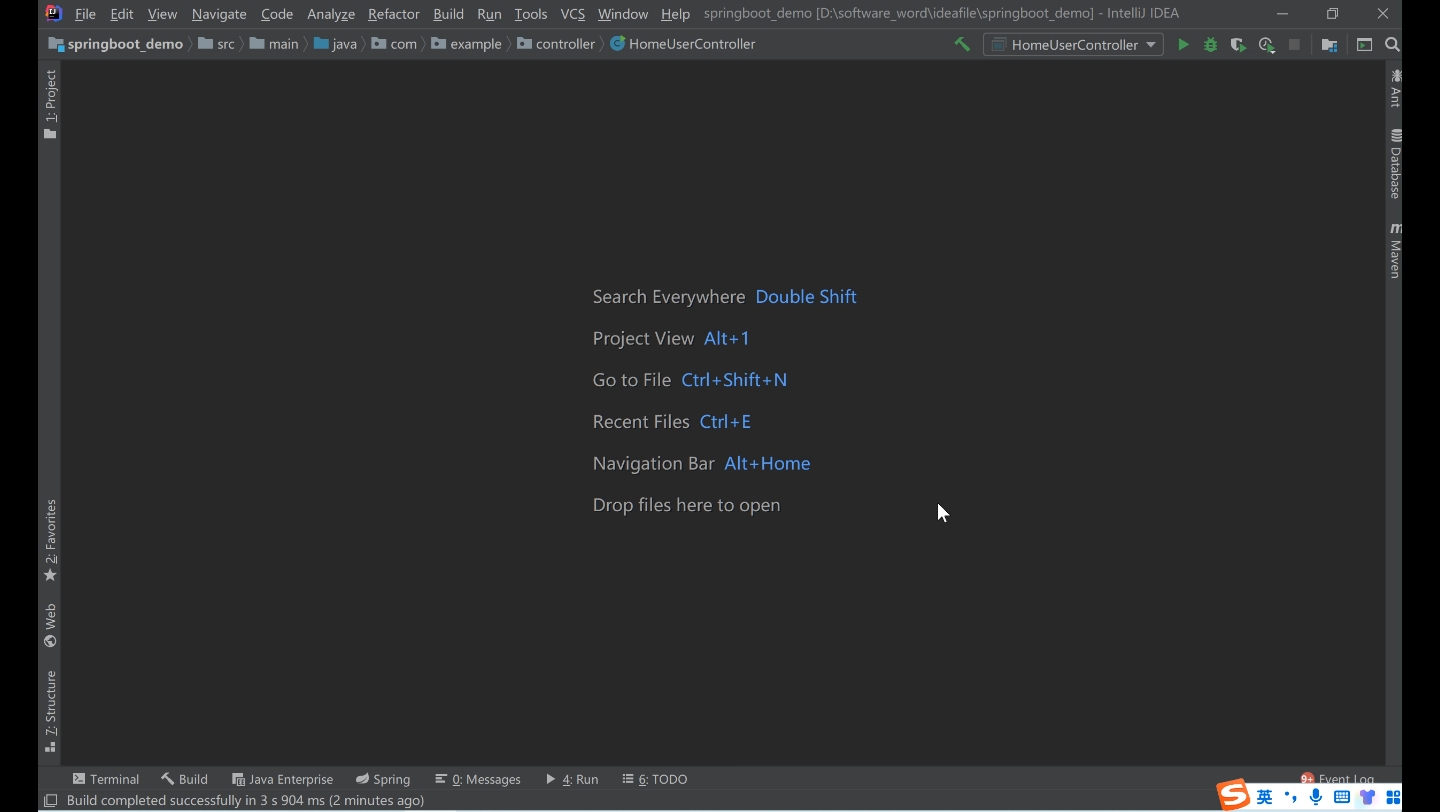This screenshot has height=812, width=1440.
Task: Open the Code menu
Action: pyautogui.click(x=277, y=14)
